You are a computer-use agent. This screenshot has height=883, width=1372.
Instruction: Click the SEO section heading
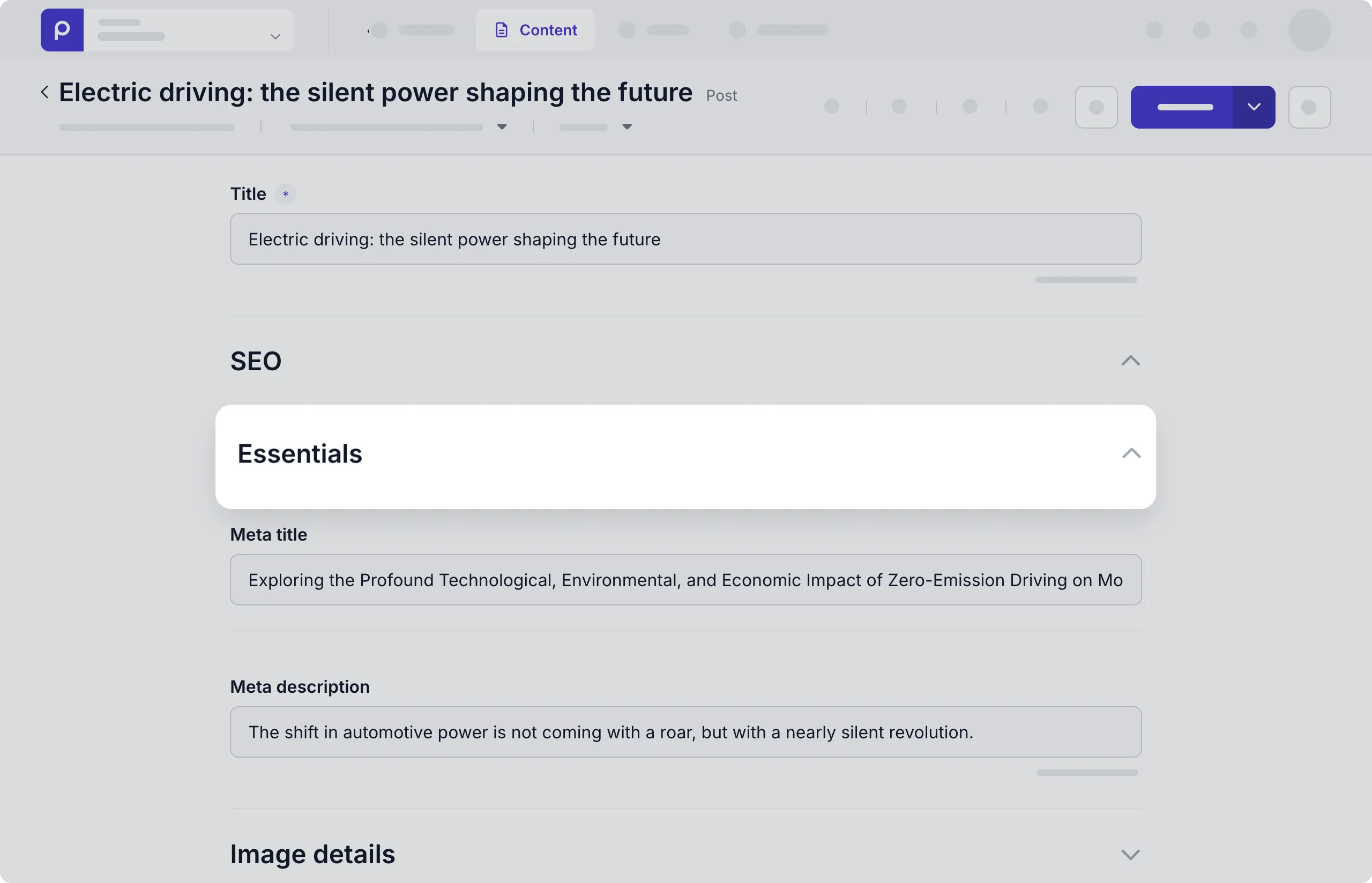(x=256, y=361)
